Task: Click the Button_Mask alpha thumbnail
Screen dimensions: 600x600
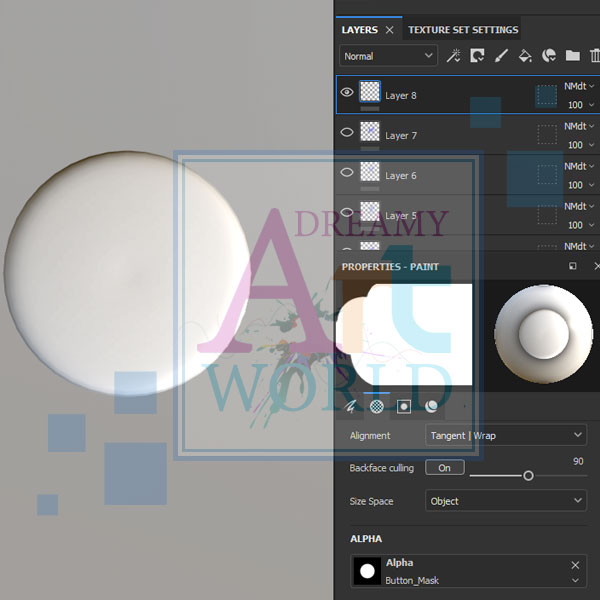Action: coord(367,571)
